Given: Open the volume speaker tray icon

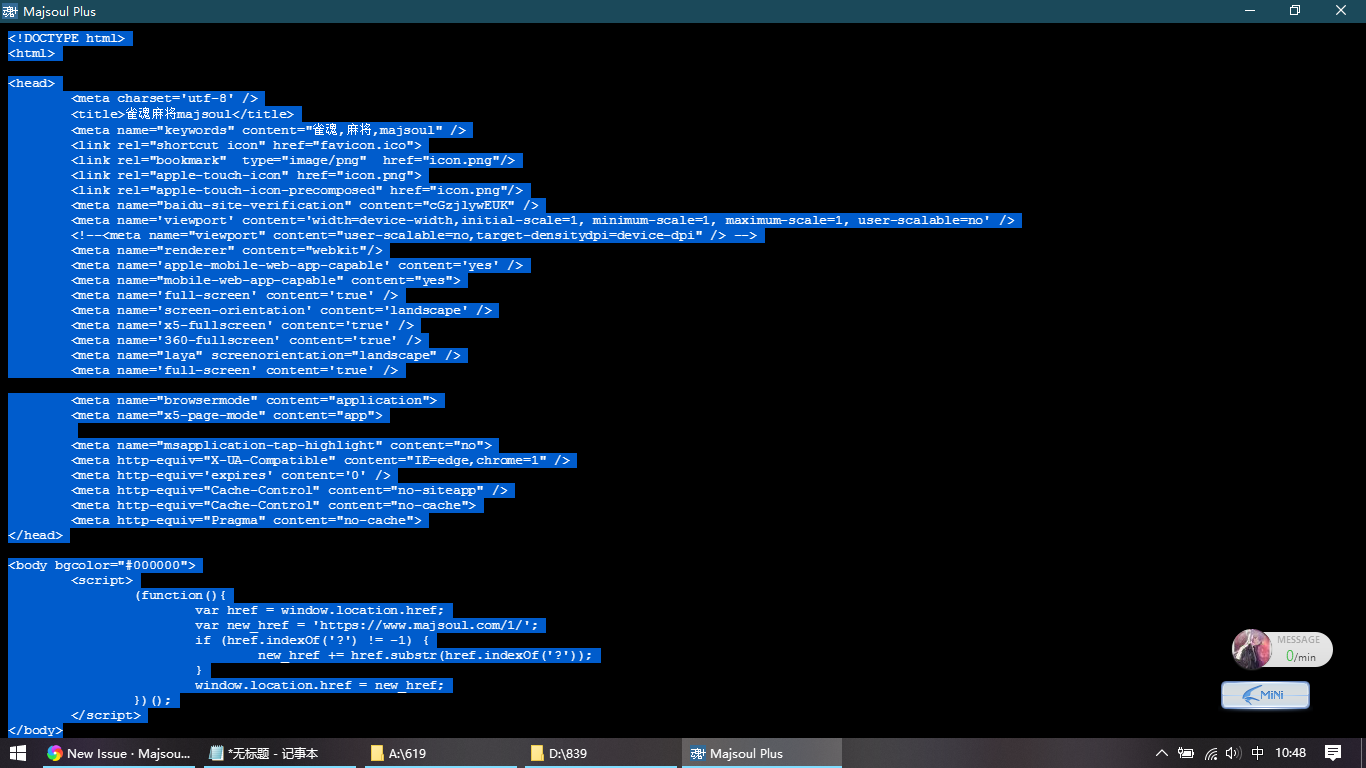Looking at the screenshot, I should click(x=1233, y=753).
